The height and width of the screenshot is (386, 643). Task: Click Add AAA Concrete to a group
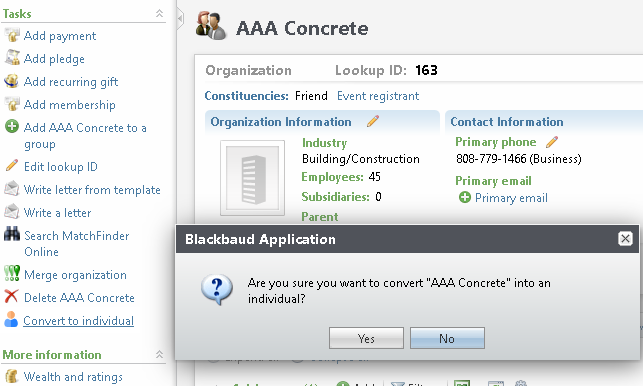(x=85, y=136)
